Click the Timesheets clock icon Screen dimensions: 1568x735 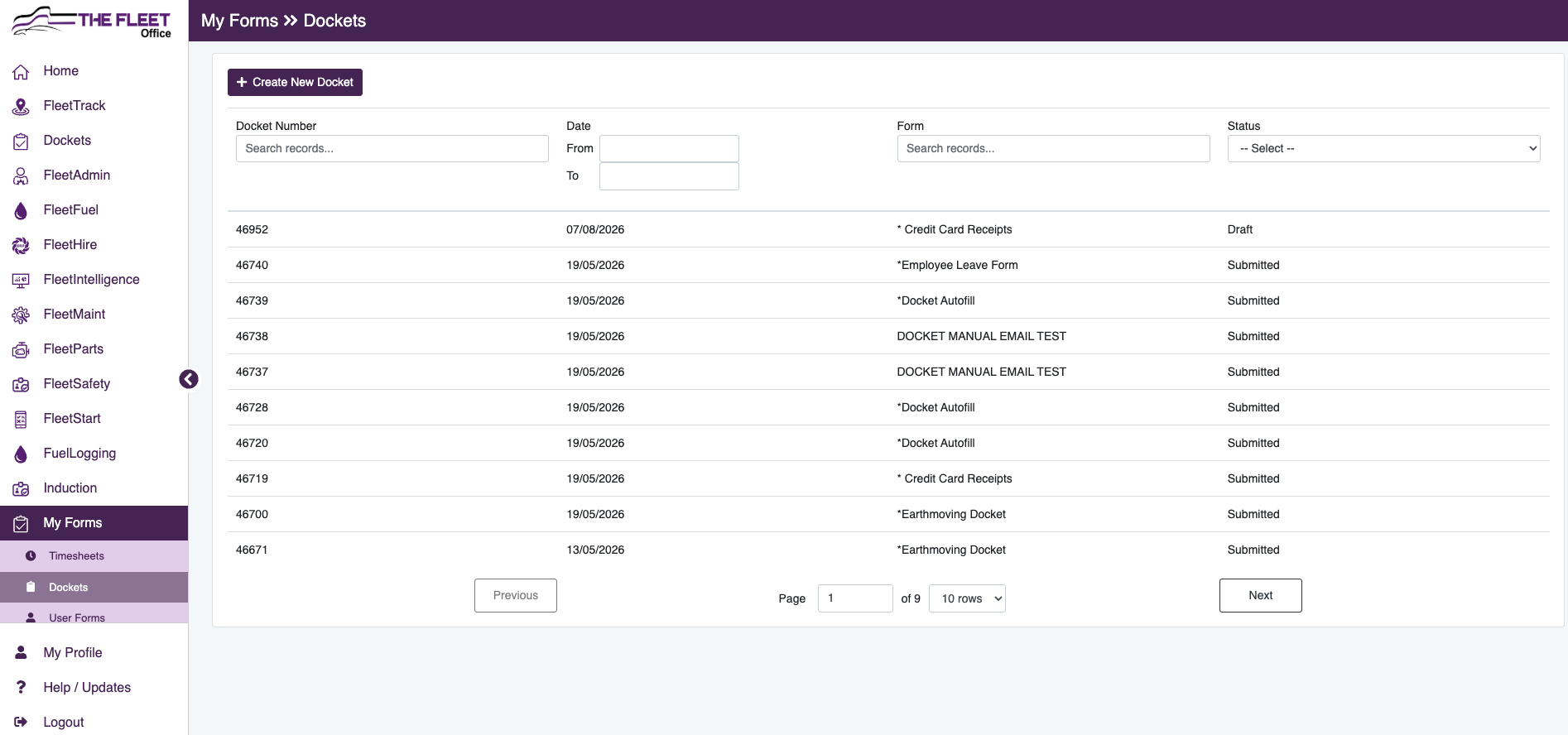click(x=31, y=556)
